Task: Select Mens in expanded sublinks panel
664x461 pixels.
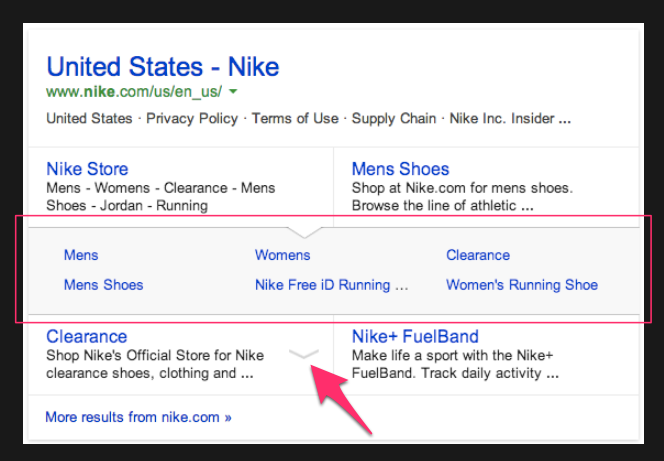Action: pos(81,255)
